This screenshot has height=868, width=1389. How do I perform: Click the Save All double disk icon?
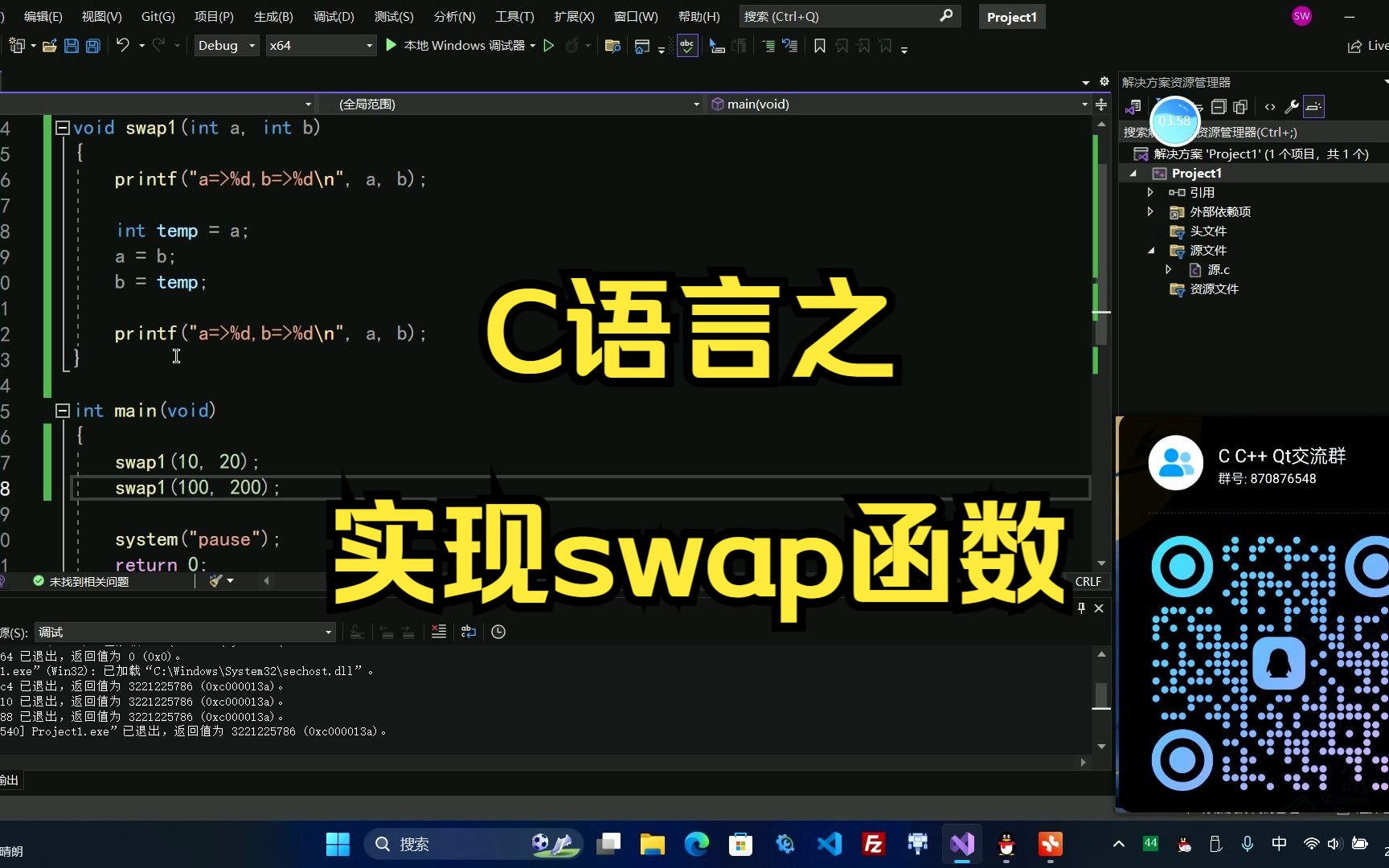[93, 46]
